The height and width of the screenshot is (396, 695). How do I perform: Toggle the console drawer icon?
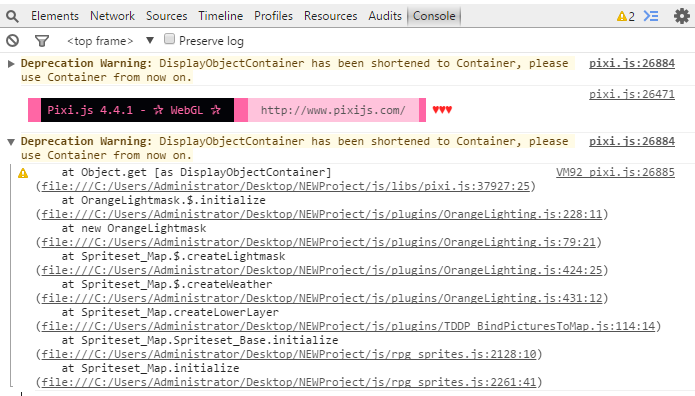click(651, 16)
